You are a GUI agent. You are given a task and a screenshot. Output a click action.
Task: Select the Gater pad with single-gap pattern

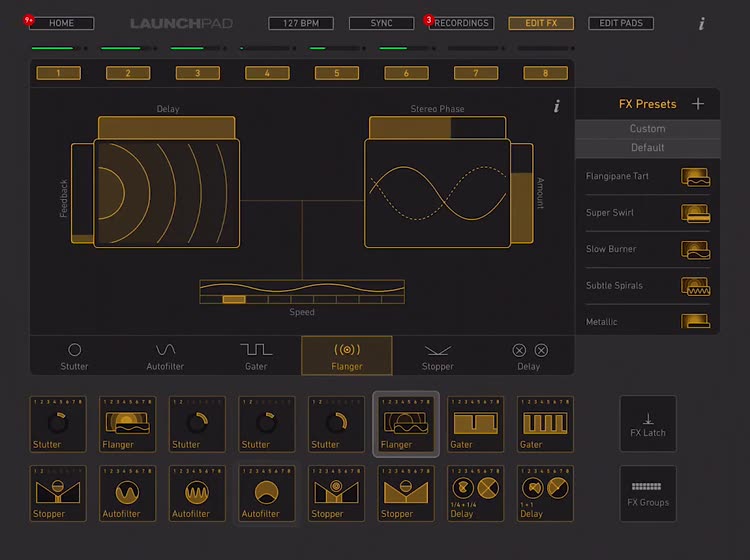coord(475,424)
